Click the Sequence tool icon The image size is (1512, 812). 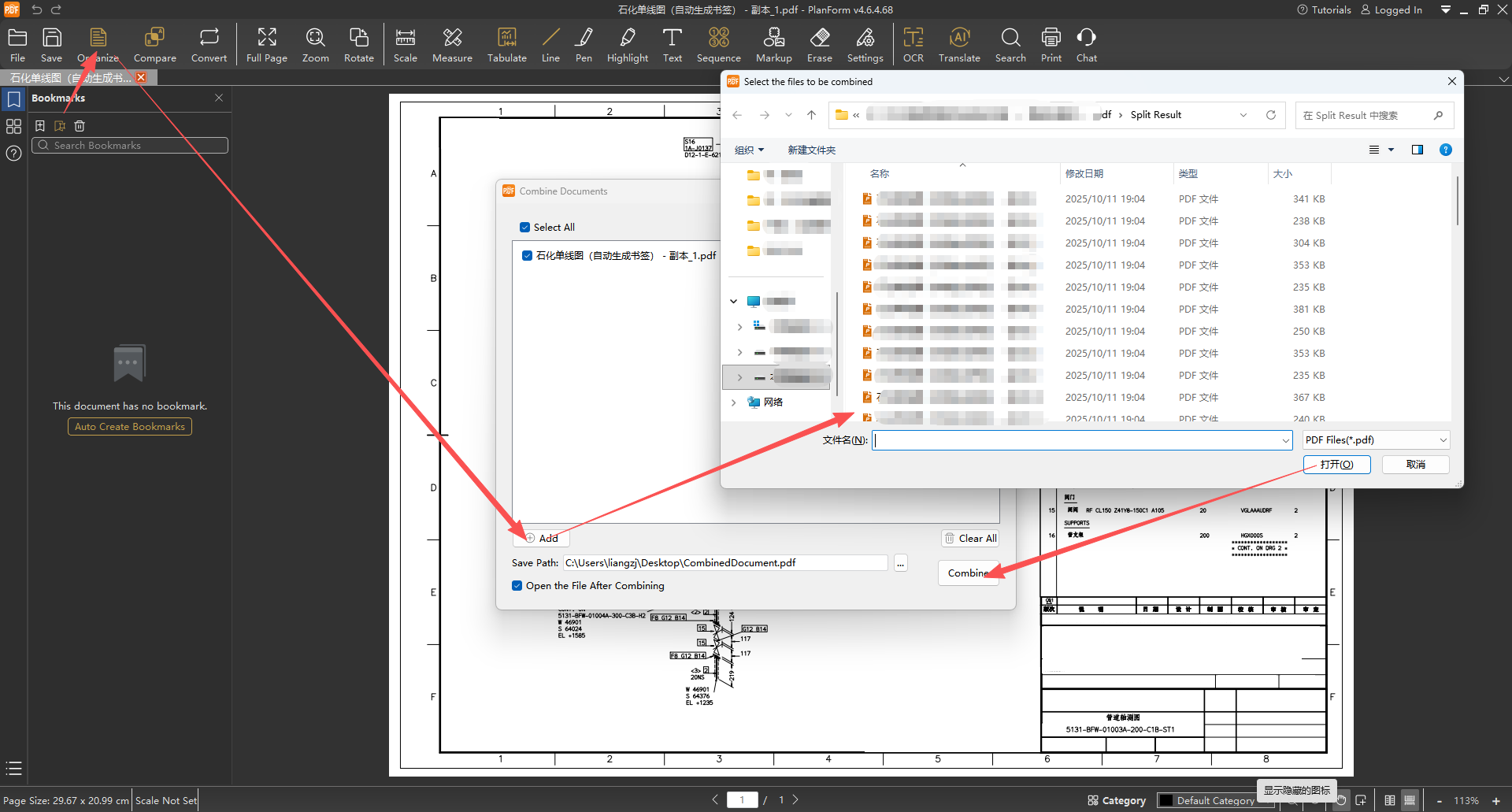click(x=718, y=45)
